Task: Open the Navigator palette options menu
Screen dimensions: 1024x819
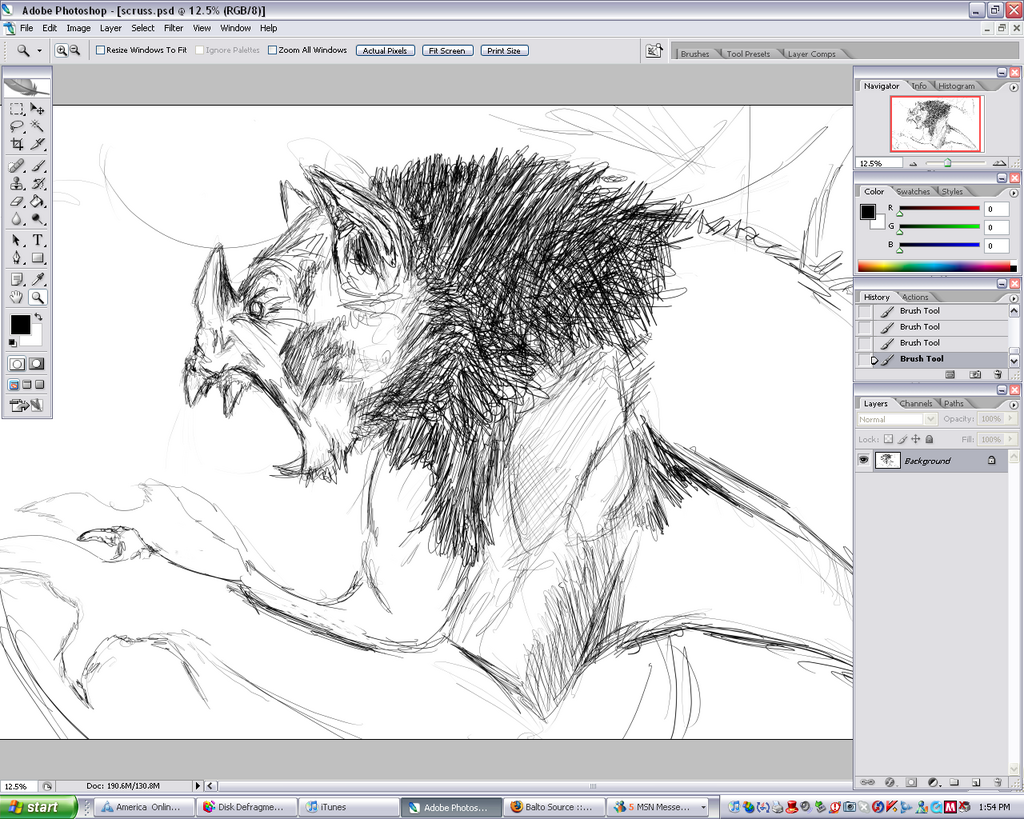Action: coord(1014,87)
